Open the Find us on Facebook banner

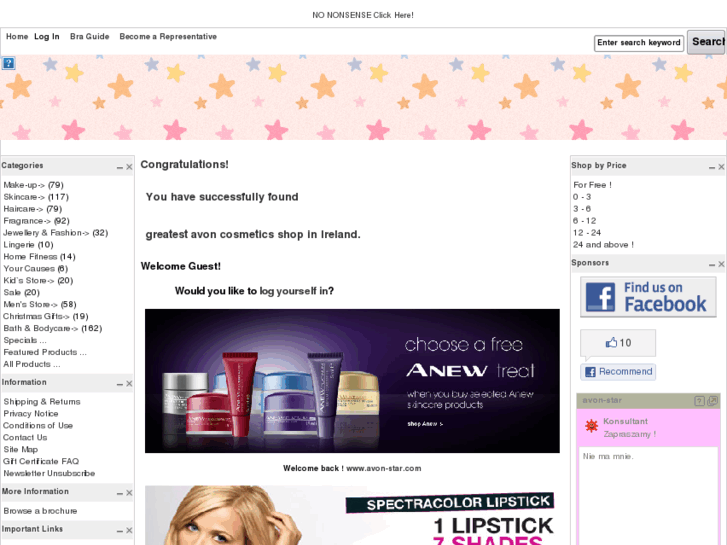[x=648, y=297]
